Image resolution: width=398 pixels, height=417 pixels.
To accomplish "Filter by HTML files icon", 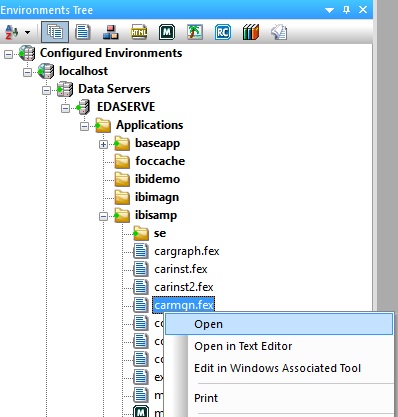I will pos(139,32).
